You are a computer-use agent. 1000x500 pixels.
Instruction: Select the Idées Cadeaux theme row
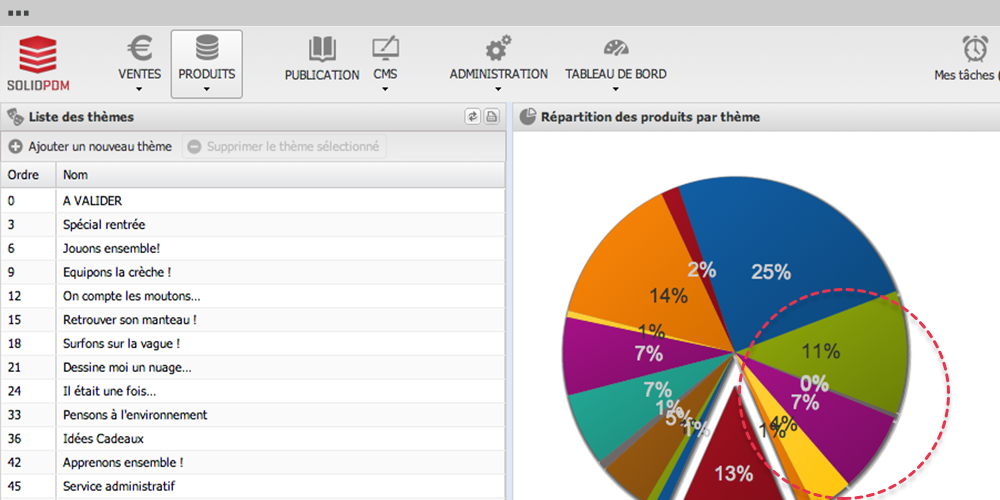pos(253,439)
